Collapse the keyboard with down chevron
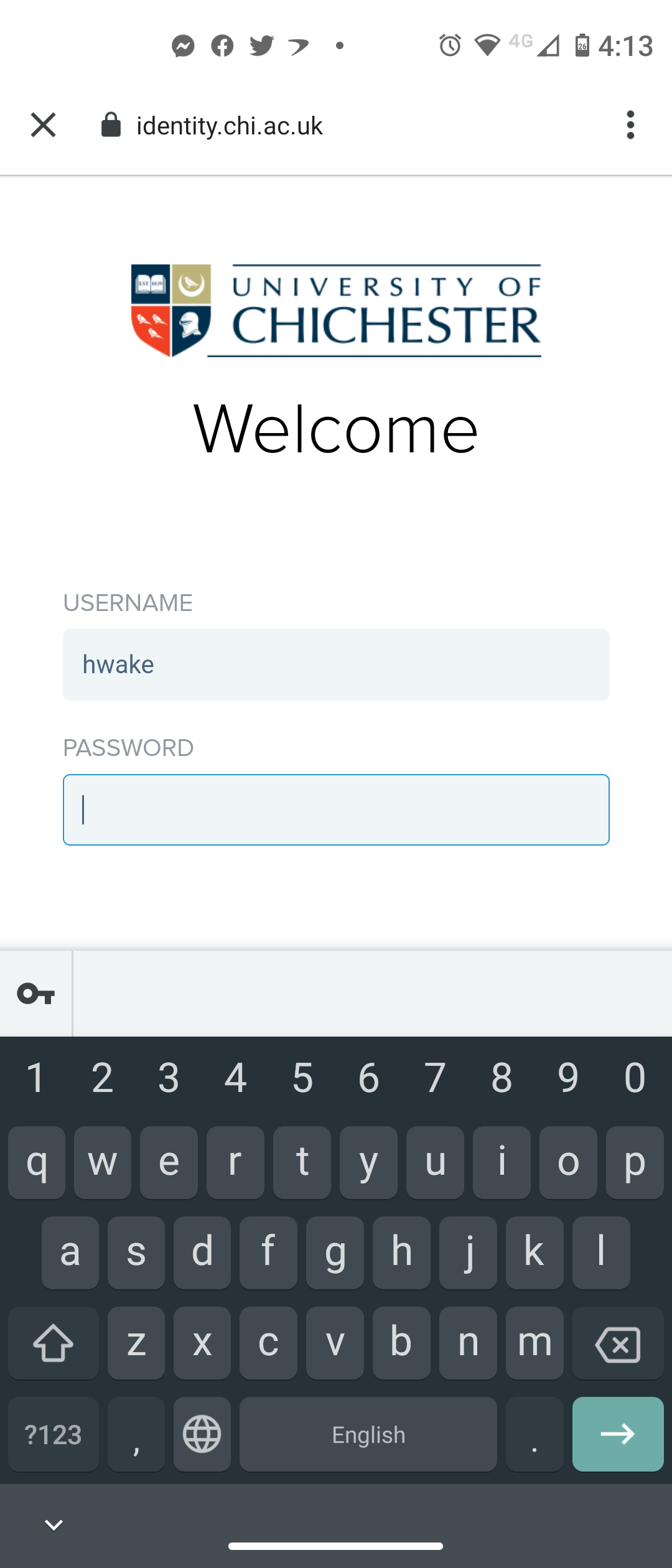Screen dimensions: 672x1568 point(54,1525)
